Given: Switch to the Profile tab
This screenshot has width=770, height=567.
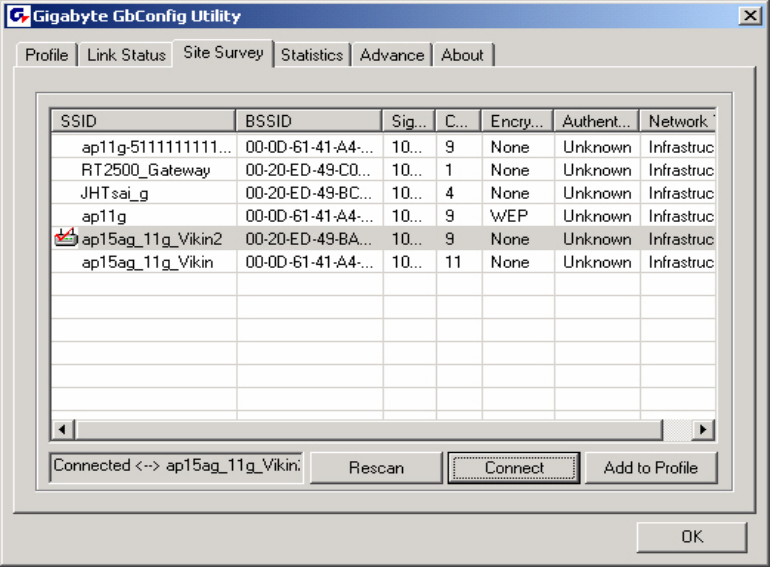Looking at the screenshot, I should point(47,55).
